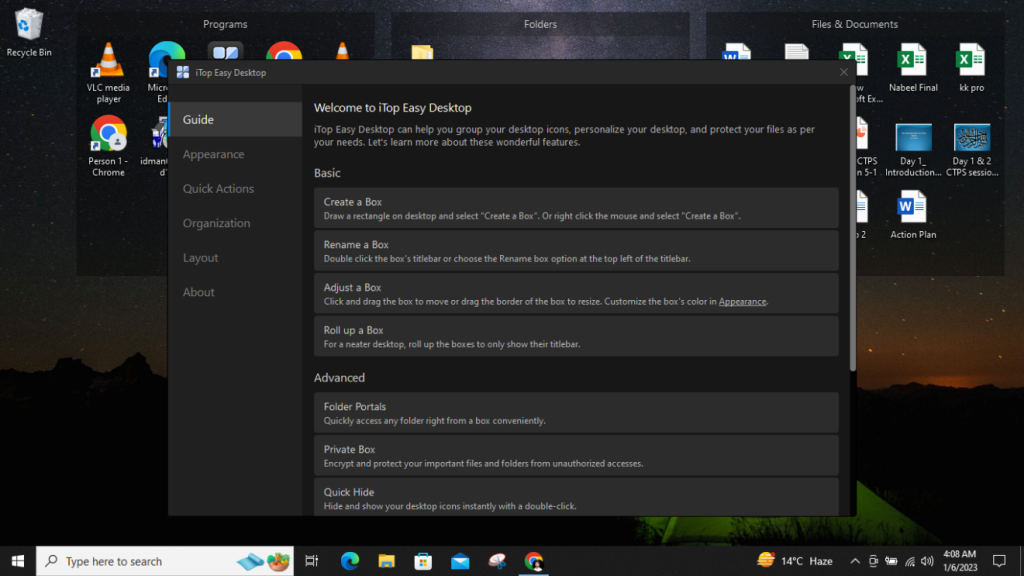
Task: Go to the Organization settings tab
Action: tap(216, 223)
